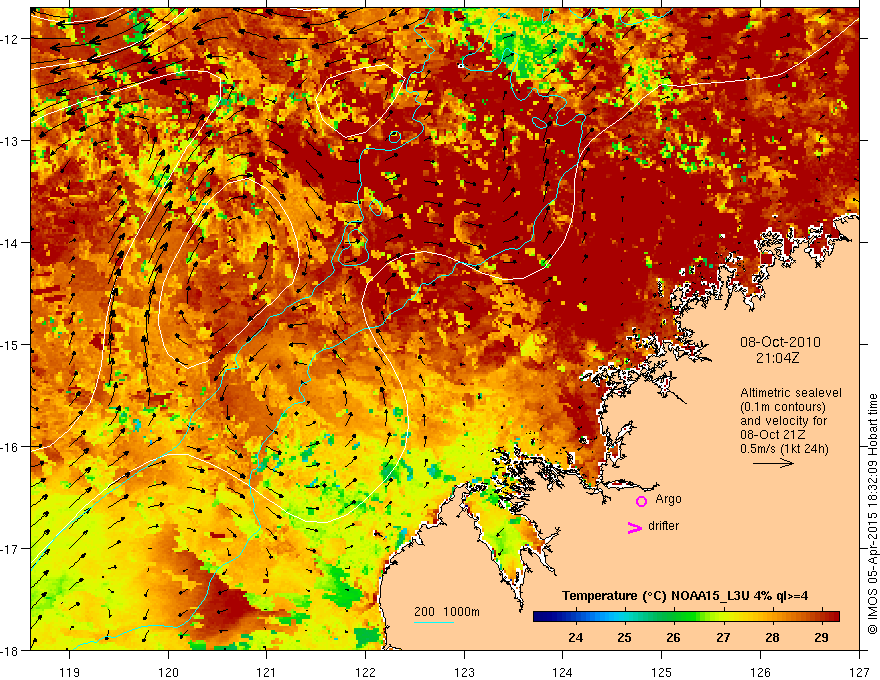Viewport: 880px width, 680px height.
Task: Click the temperature color bar
Action: point(686,616)
